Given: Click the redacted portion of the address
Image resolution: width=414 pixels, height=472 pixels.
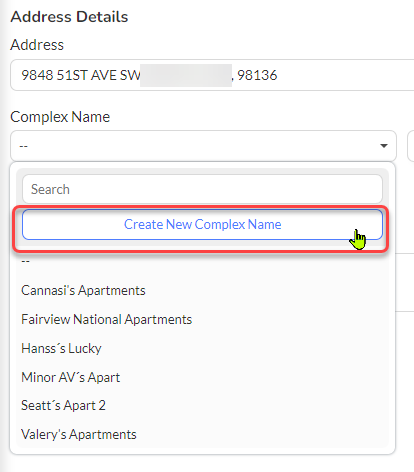Looking at the screenshot, I should [x=186, y=75].
